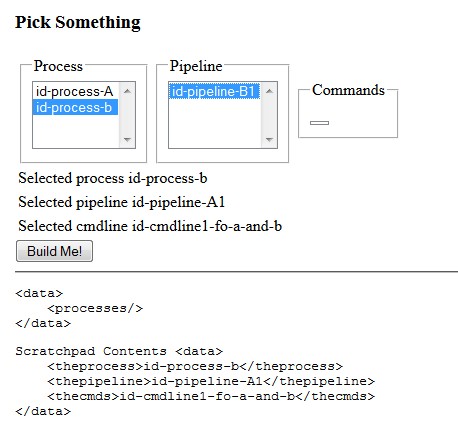Click the Pipeline list scroll-down arrow
Image resolution: width=458 pixels, height=432 pixels.
coord(269,140)
